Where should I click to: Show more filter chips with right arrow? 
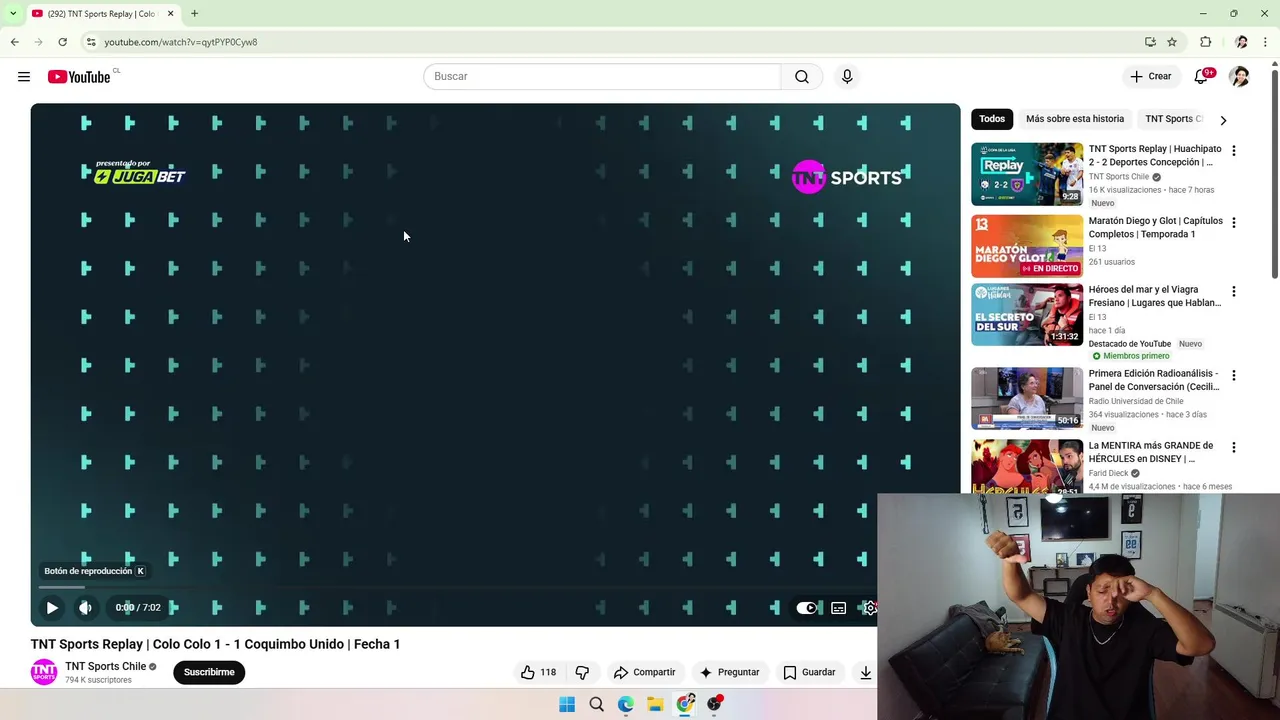pyautogui.click(x=1223, y=120)
